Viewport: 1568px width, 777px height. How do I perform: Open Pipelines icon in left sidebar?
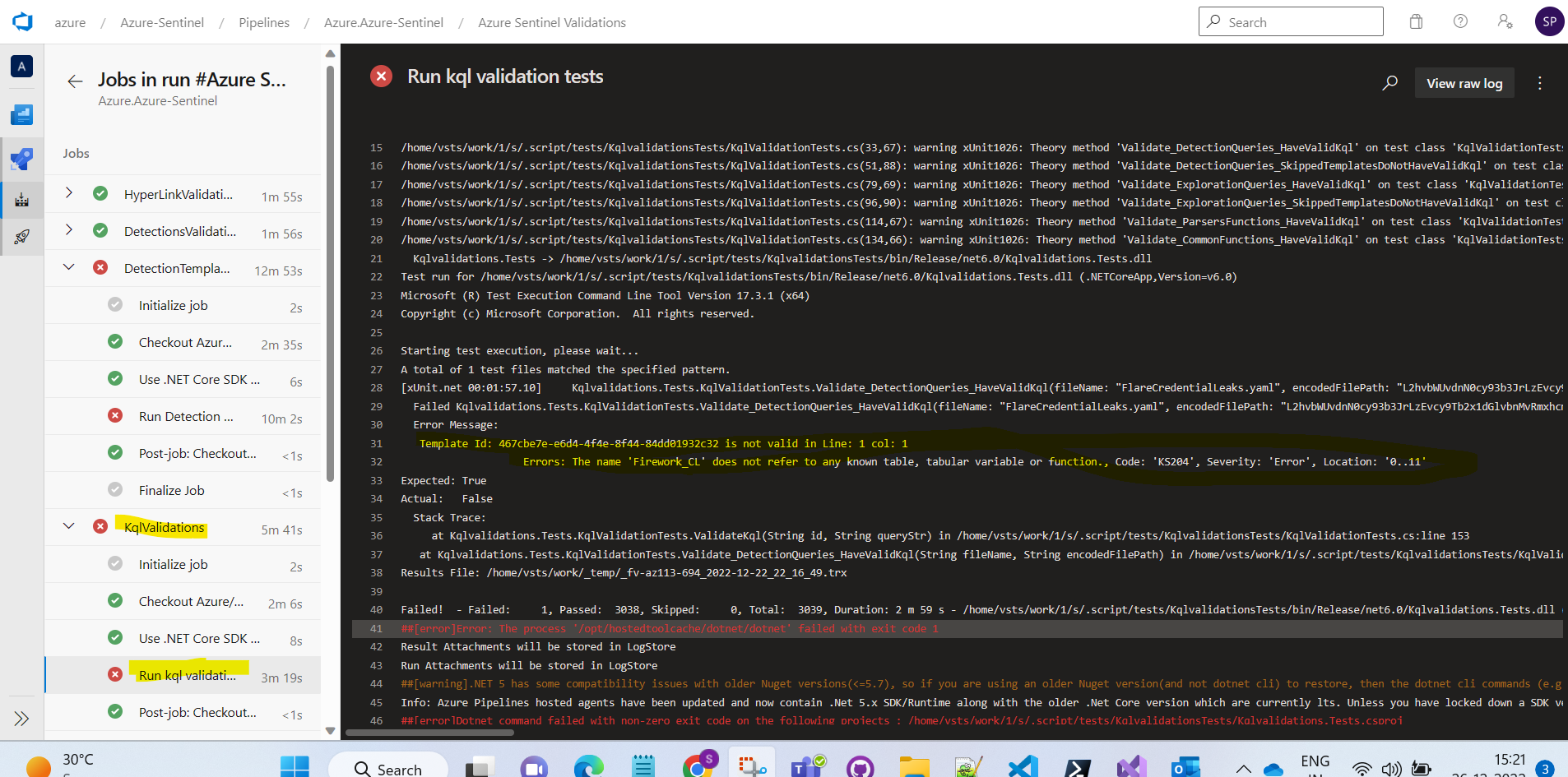(x=22, y=199)
